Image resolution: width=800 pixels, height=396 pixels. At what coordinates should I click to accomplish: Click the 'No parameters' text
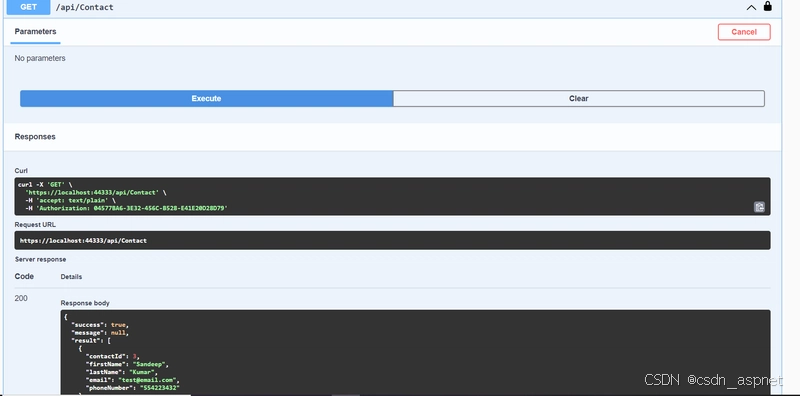coord(40,58)
